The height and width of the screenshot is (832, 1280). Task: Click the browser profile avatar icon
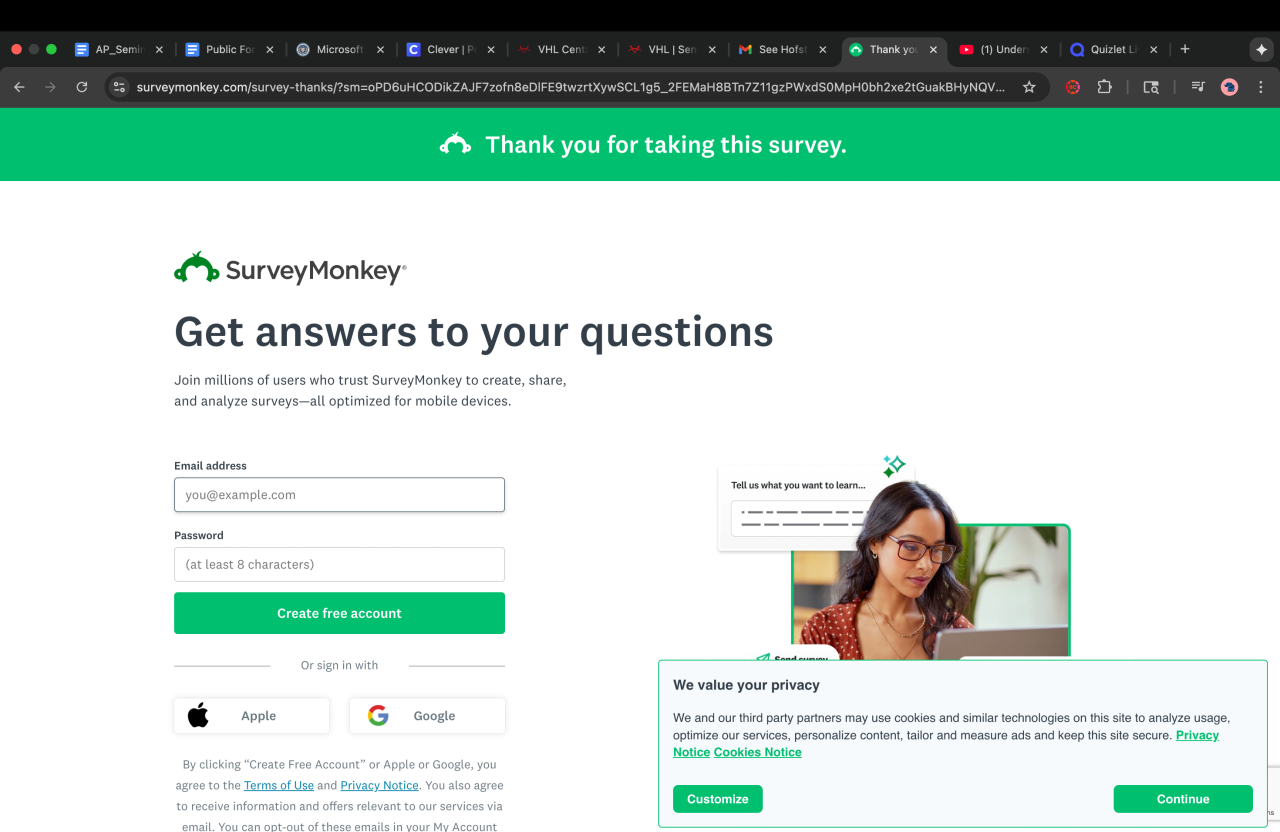pyautogui.click(x=1230, y=87)
